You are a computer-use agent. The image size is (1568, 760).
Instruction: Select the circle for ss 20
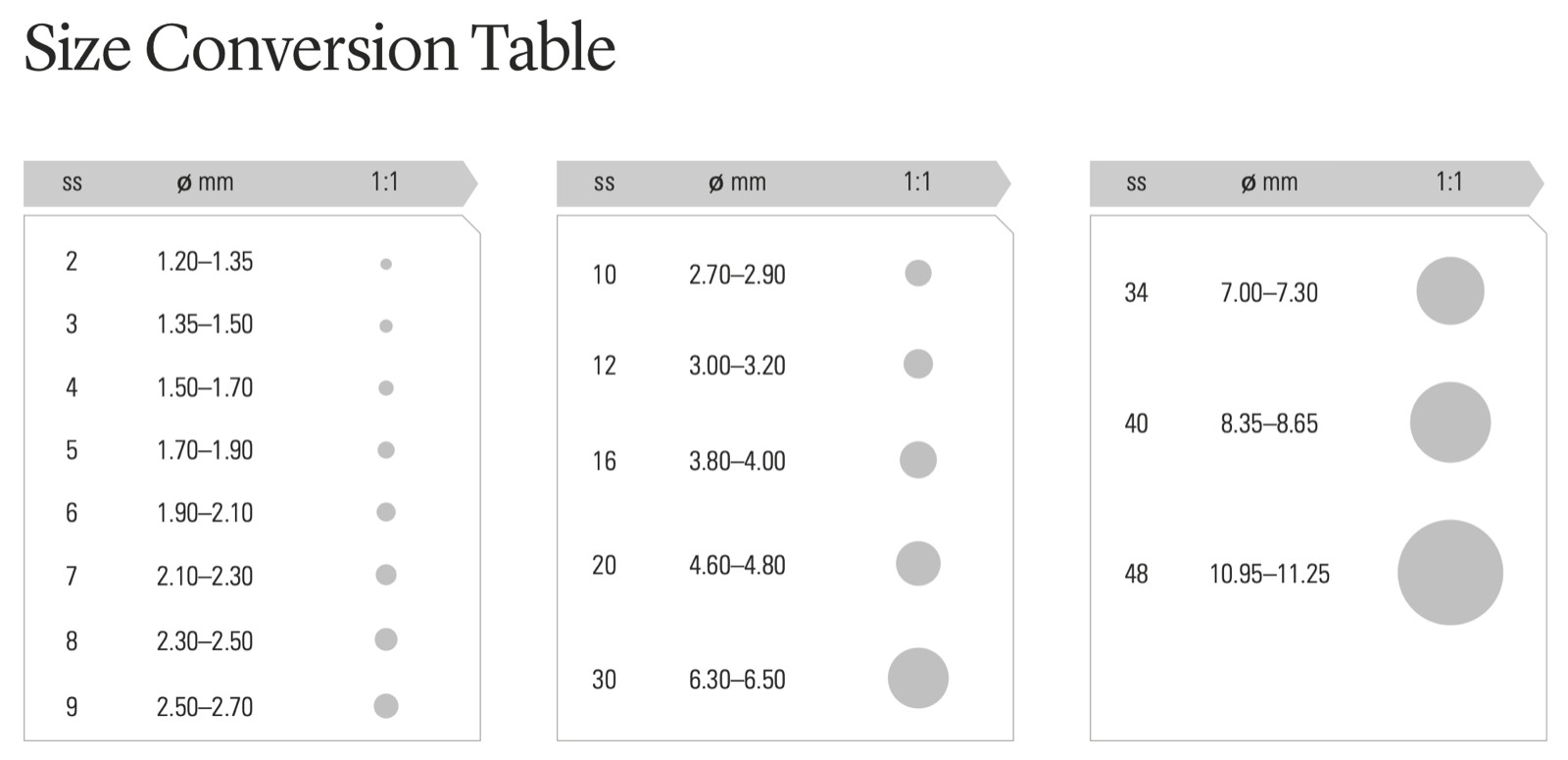tap(917, 564)
